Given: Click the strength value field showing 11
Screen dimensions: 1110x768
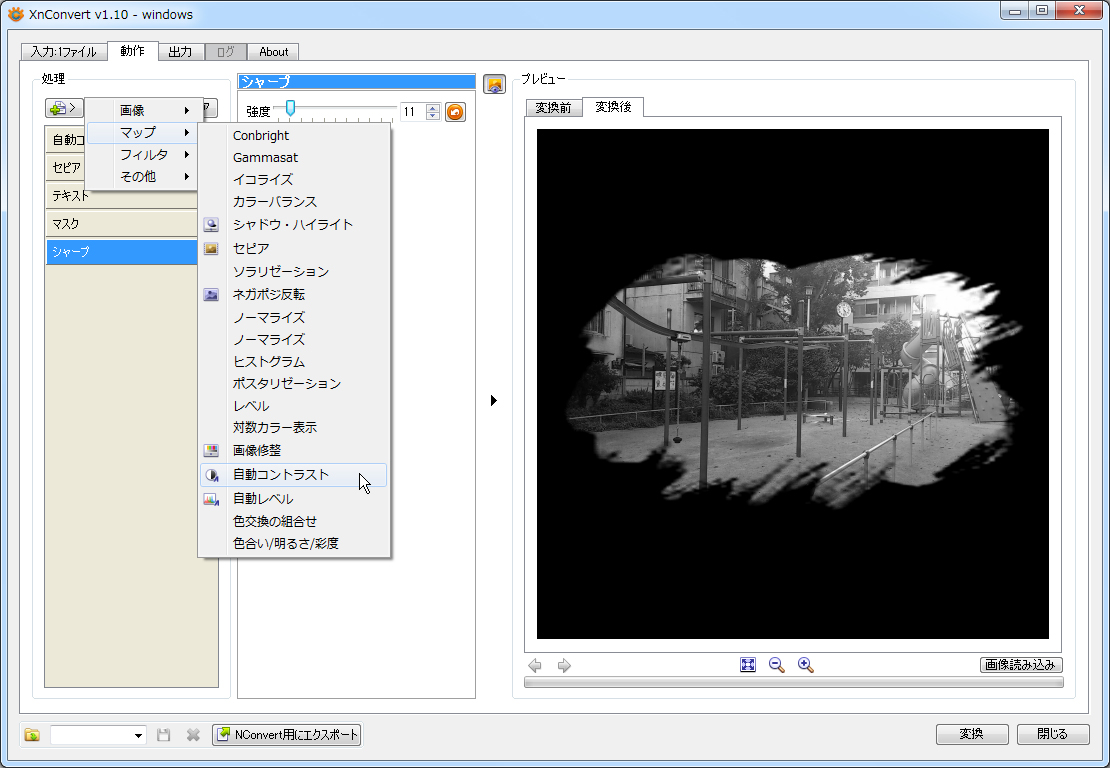Looking at the screenshot, I should coord(413,112).
